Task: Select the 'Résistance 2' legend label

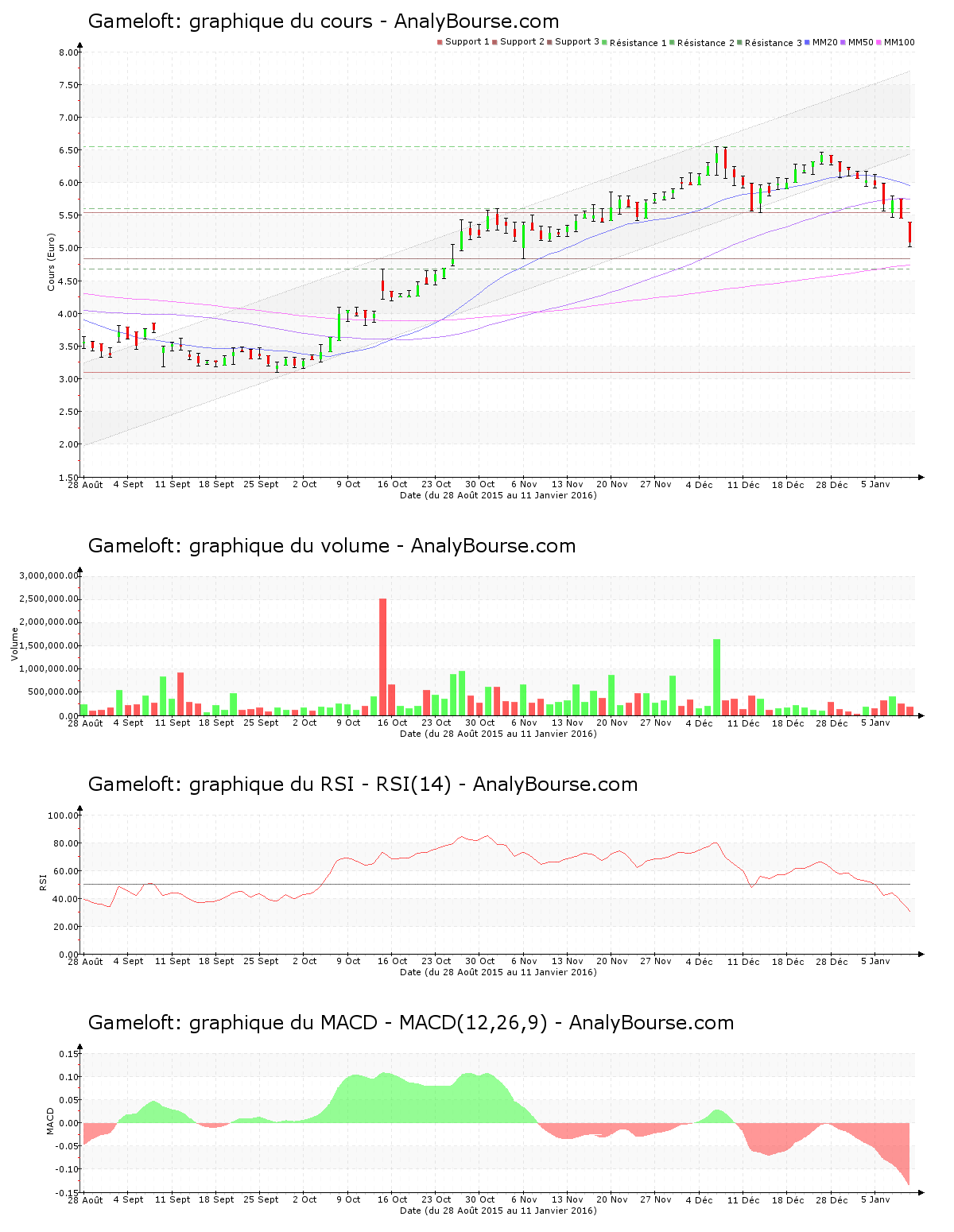Action: point(706,42)
